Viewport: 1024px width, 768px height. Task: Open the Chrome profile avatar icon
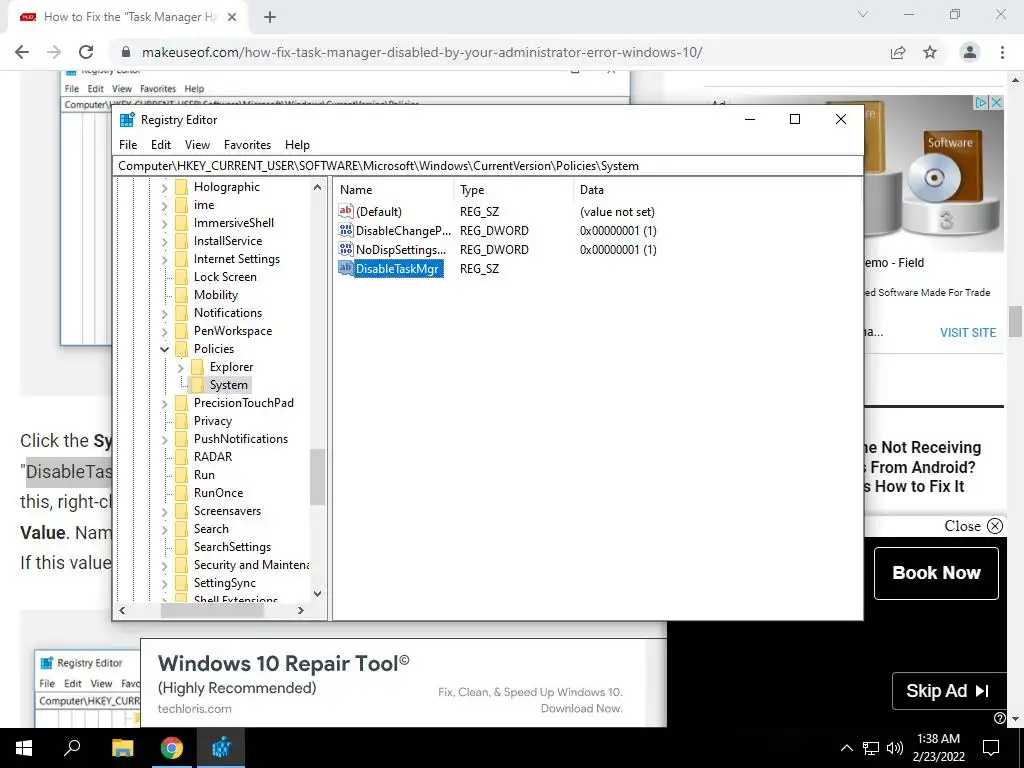pyautogui.click(x=970, y=52)
